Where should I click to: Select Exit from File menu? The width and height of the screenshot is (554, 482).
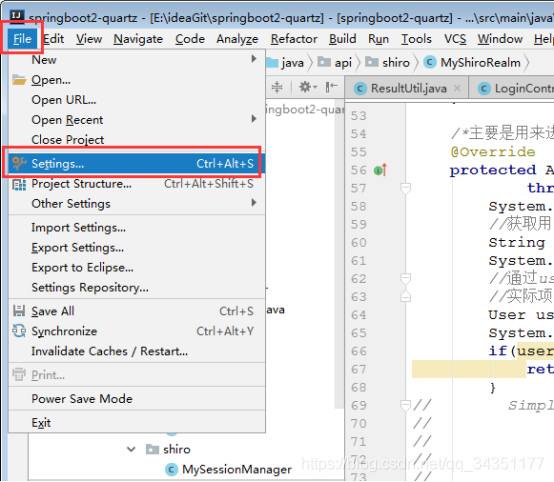[137, 423]
